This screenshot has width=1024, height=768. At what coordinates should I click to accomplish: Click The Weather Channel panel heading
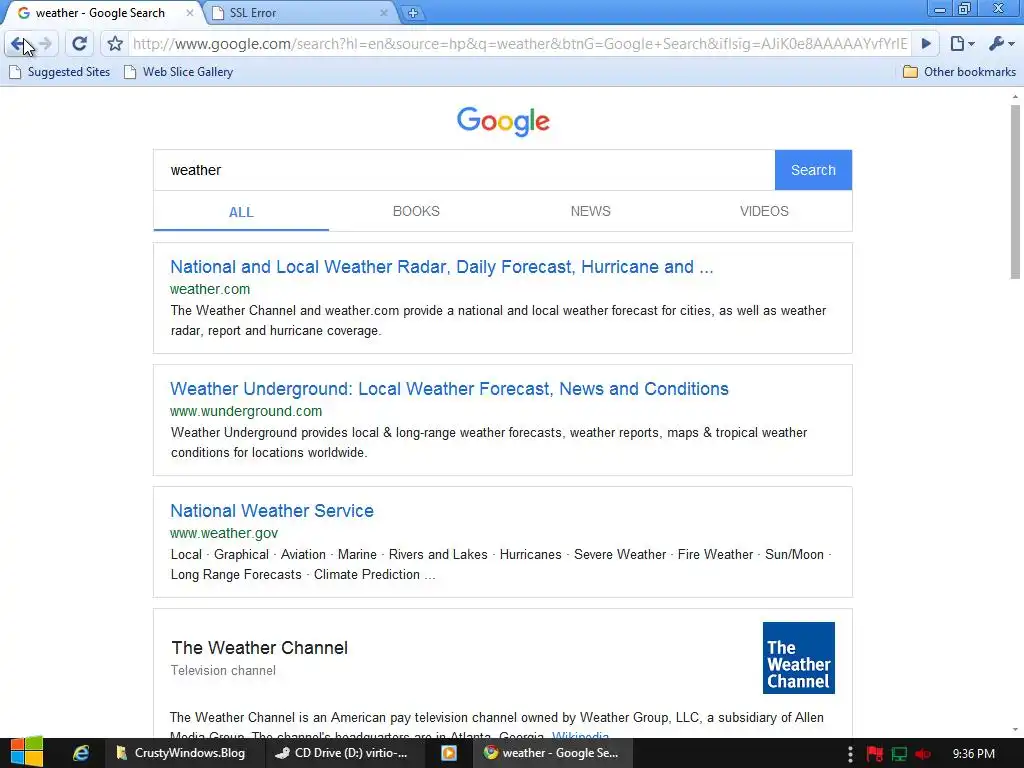tap(259, 648)
